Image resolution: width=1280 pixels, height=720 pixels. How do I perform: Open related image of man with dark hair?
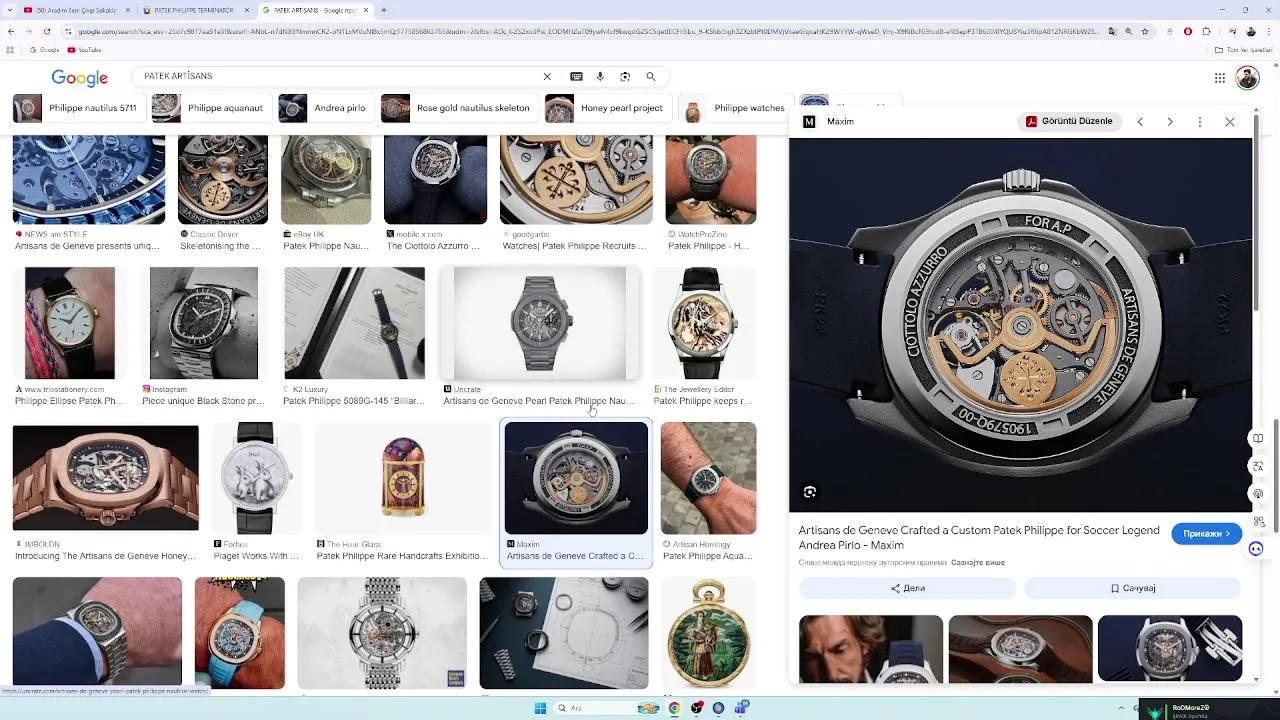[870, 648]
